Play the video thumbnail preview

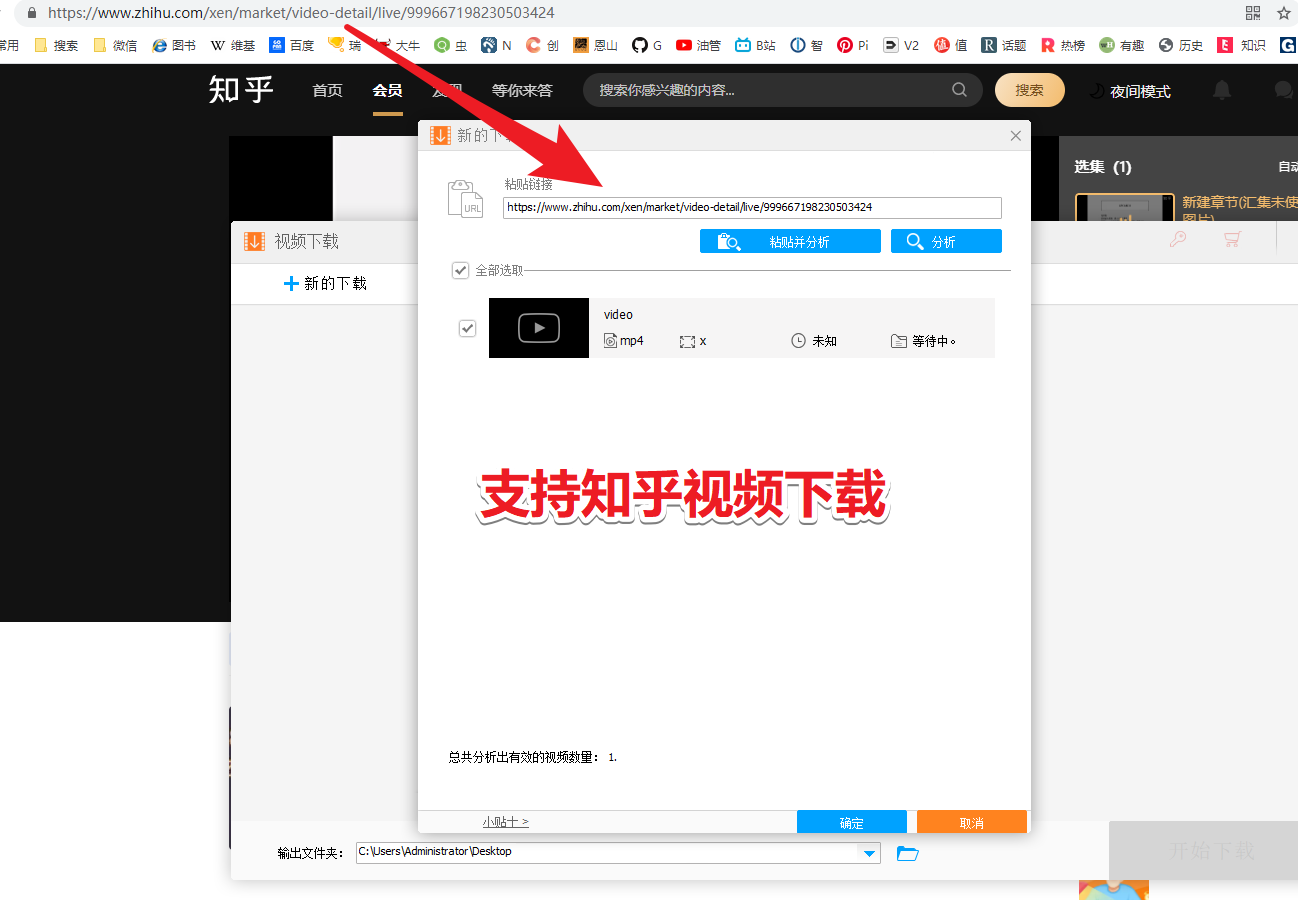click(539, 328)
